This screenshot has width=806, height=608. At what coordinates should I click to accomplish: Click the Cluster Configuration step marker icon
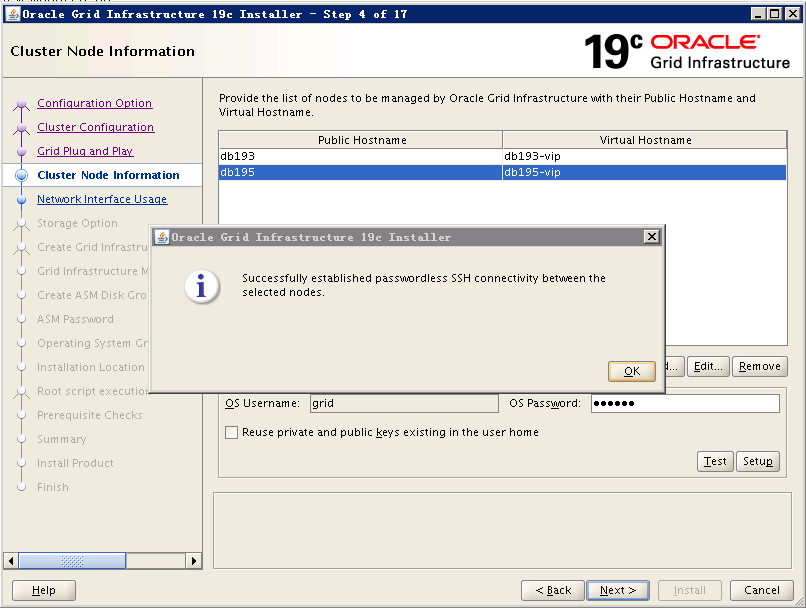click(x=22, y=128)
